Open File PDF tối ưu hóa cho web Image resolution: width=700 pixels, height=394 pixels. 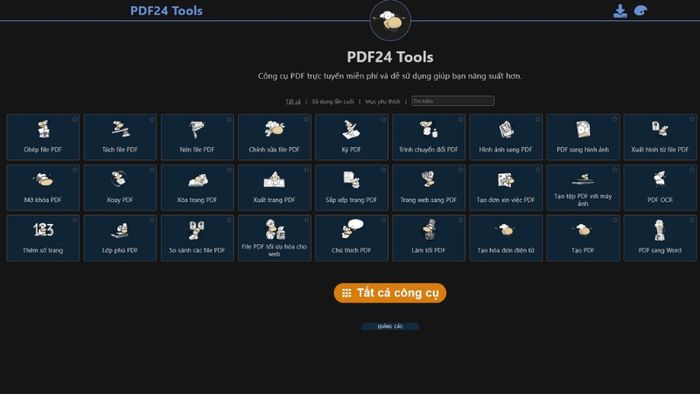point(275,238)
